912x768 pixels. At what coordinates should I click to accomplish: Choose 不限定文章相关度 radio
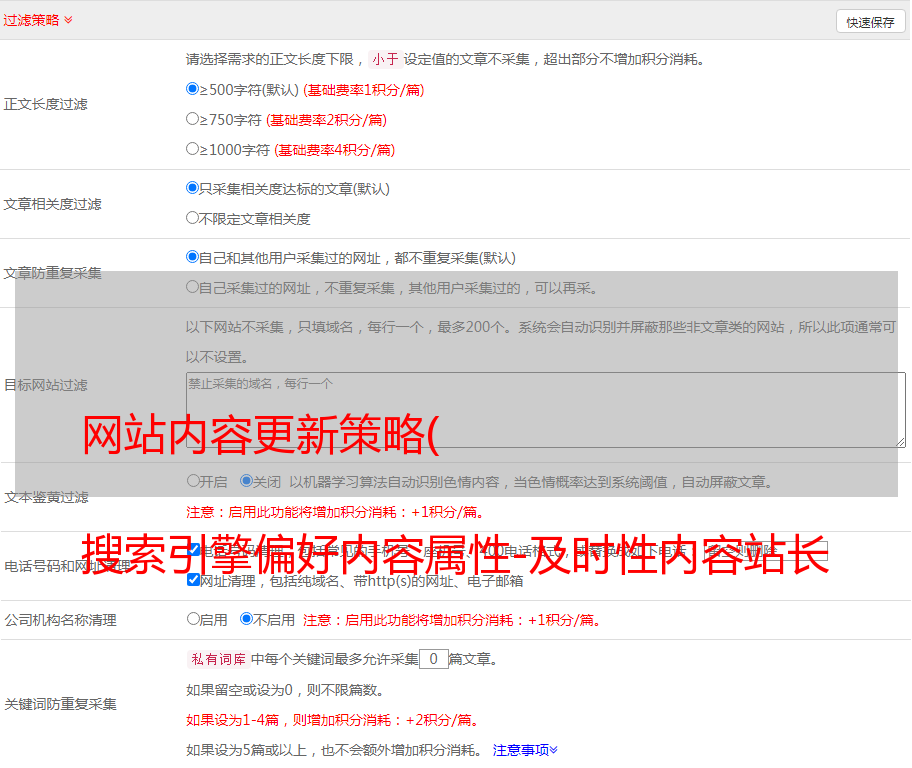(192, 218)
